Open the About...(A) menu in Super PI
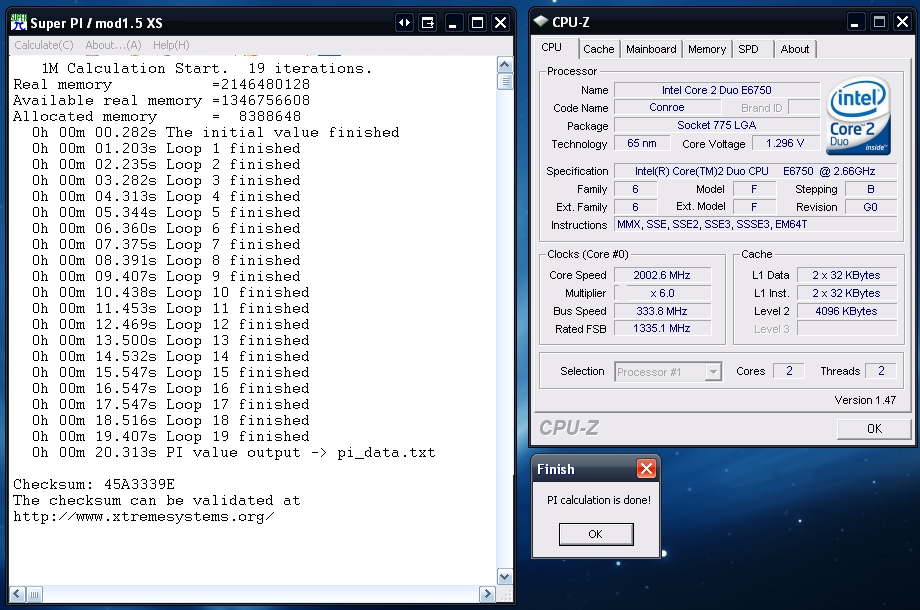920x610 pixels. [x=113, y=45]
